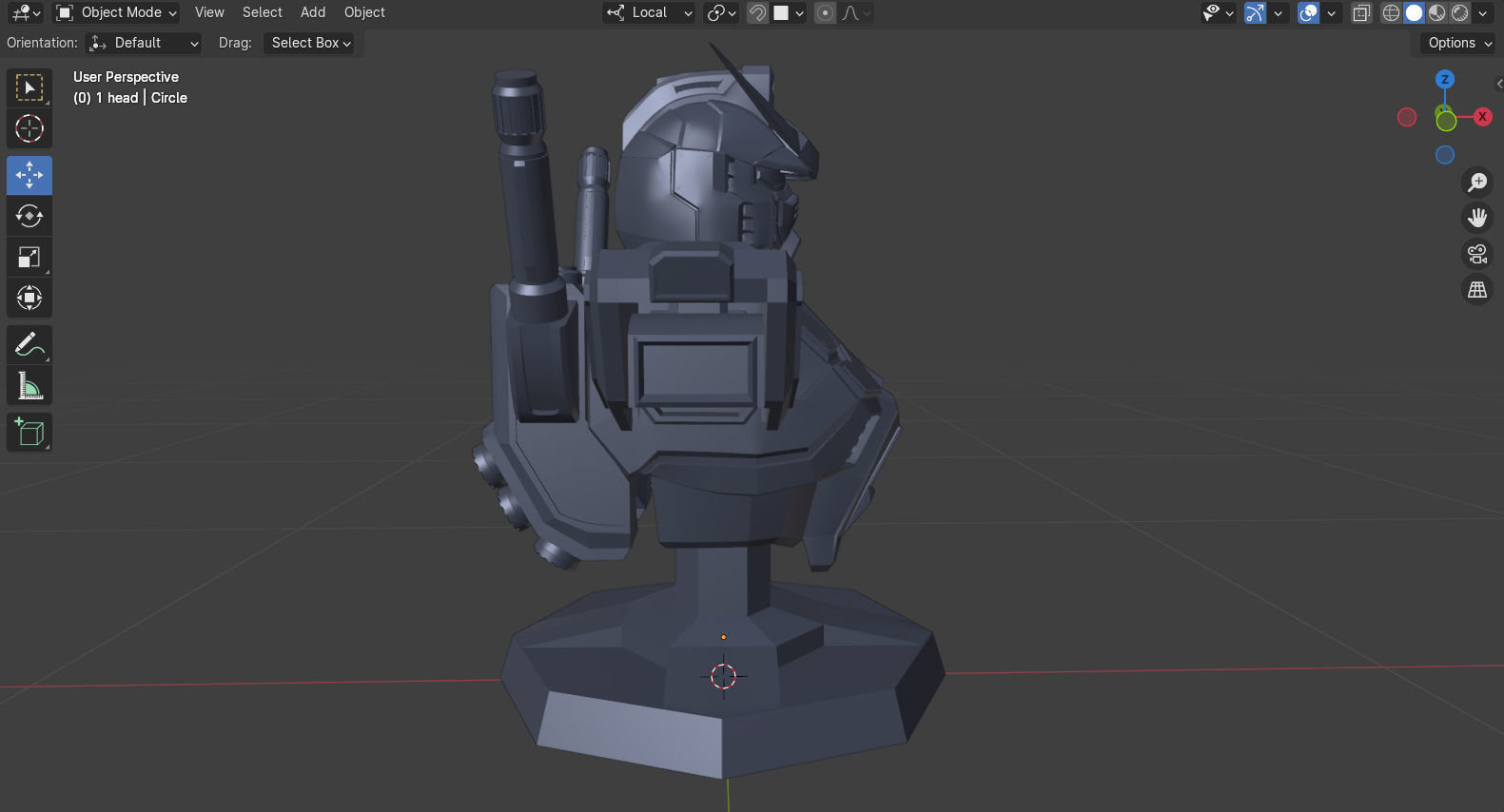Activate the Scale tool

point(29,257)
